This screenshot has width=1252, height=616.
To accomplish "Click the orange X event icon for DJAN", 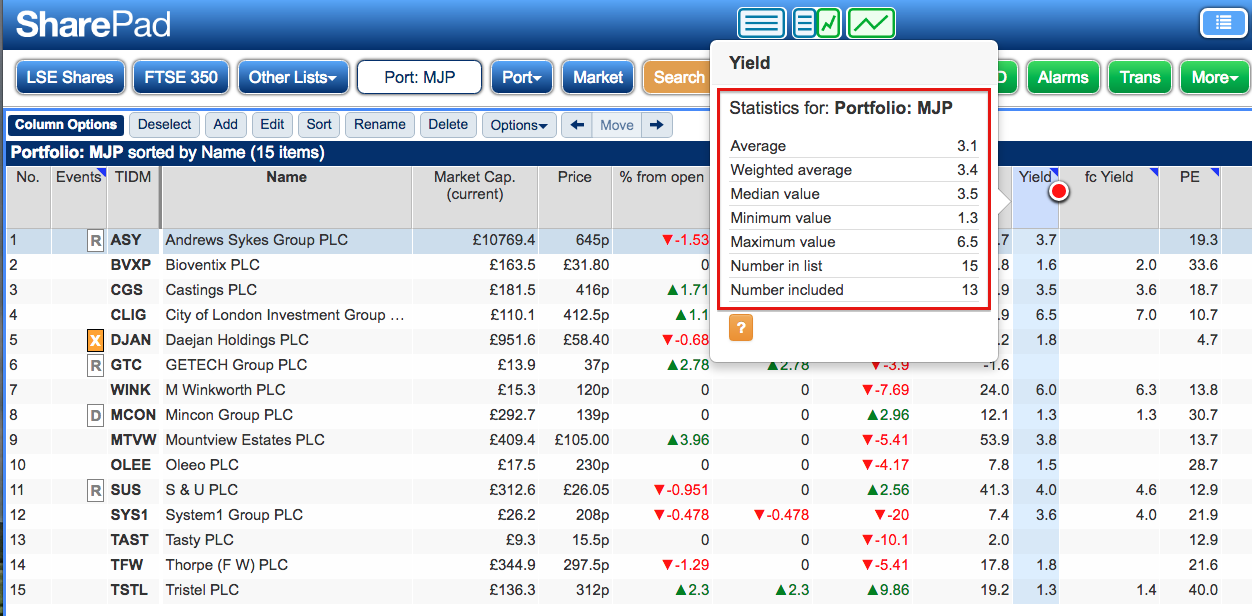I will point(95,340).
